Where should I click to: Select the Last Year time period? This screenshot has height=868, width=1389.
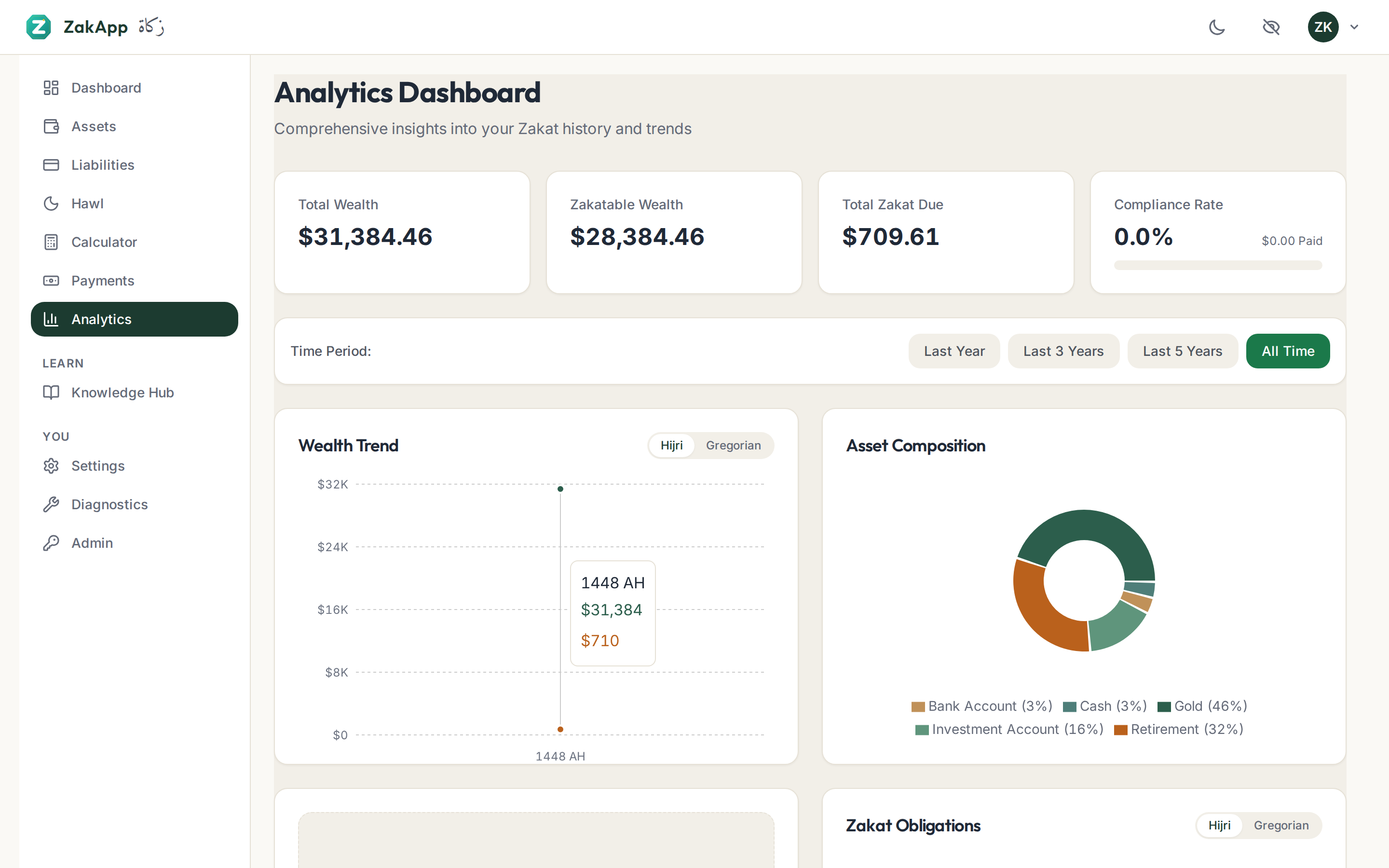click(x=954, y=351)
